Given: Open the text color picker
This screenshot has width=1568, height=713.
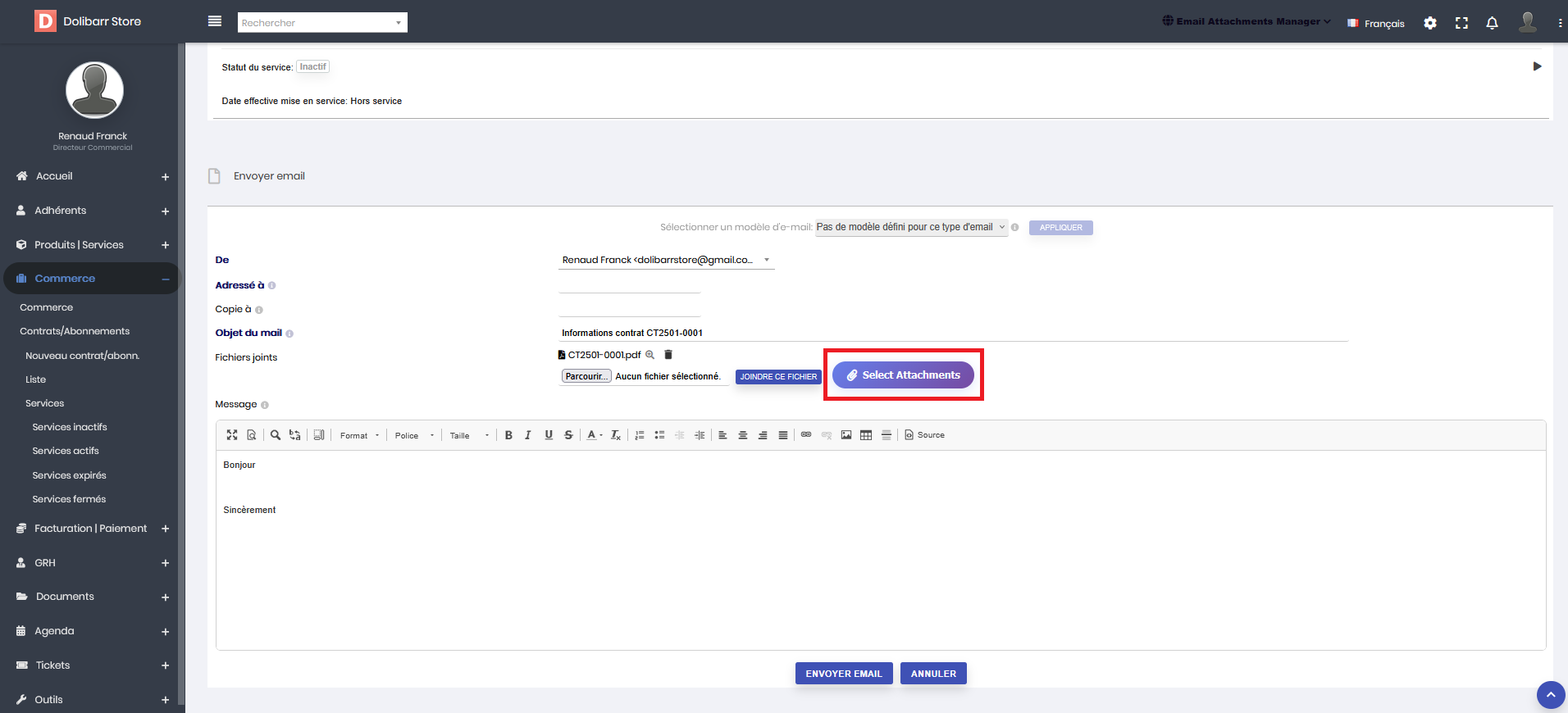Looking at the screenshot, I should (594, 435).
